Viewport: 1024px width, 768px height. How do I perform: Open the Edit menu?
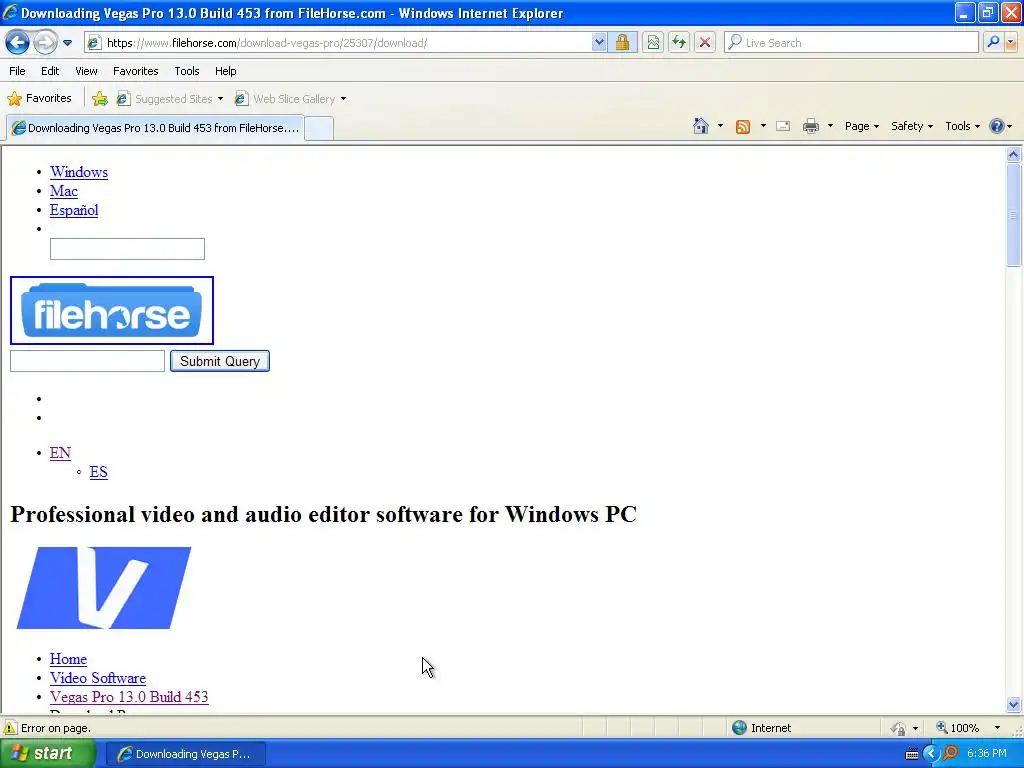50,71
